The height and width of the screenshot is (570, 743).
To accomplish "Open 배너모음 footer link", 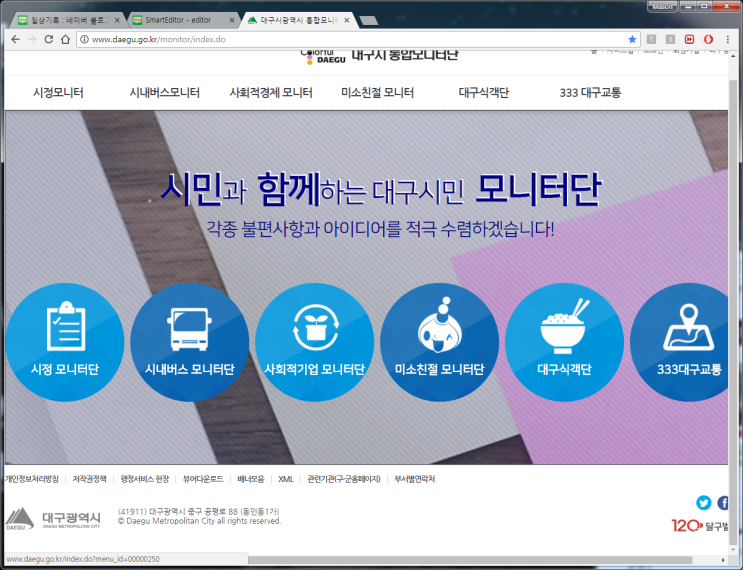I will [251, 479].
